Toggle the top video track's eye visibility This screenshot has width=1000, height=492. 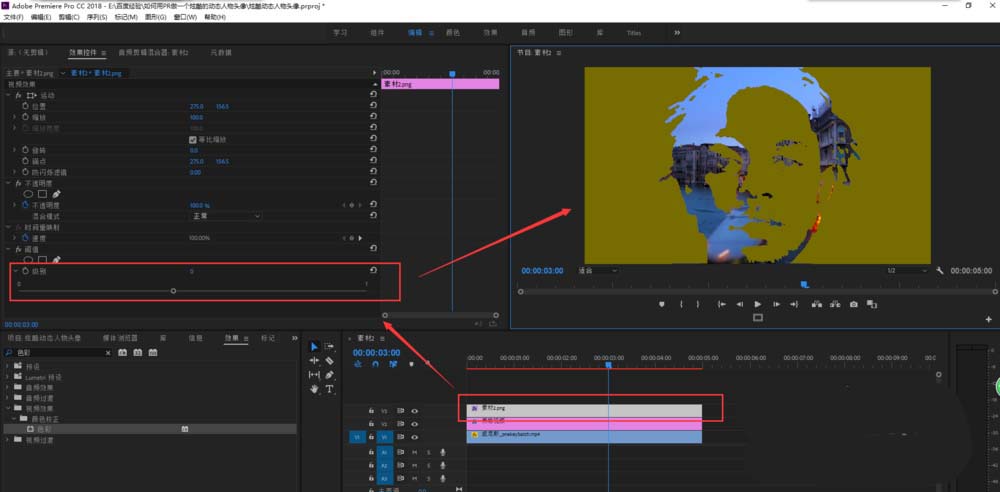click(414, 411)
